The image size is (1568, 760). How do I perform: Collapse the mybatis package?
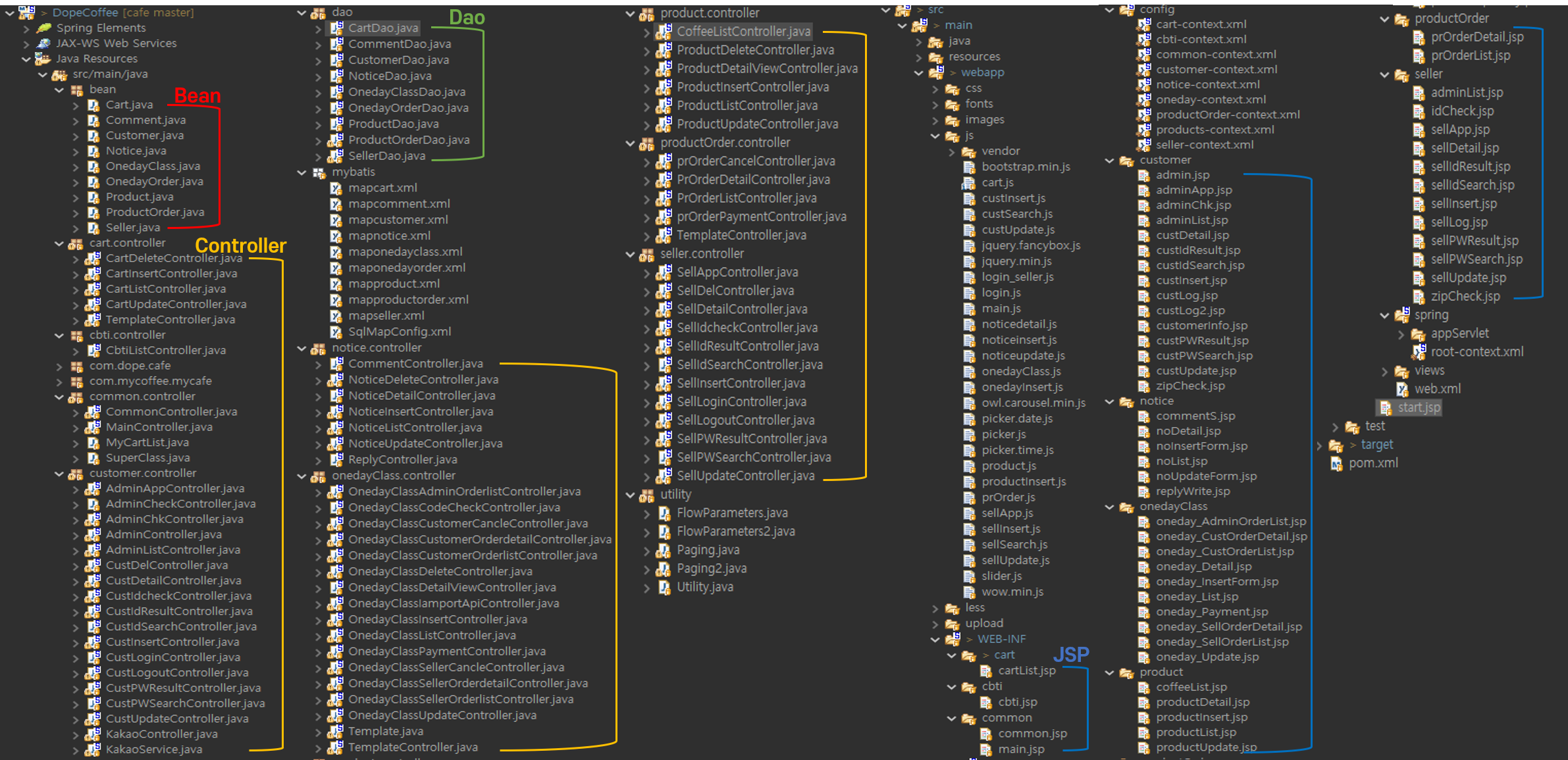point(301,172)
